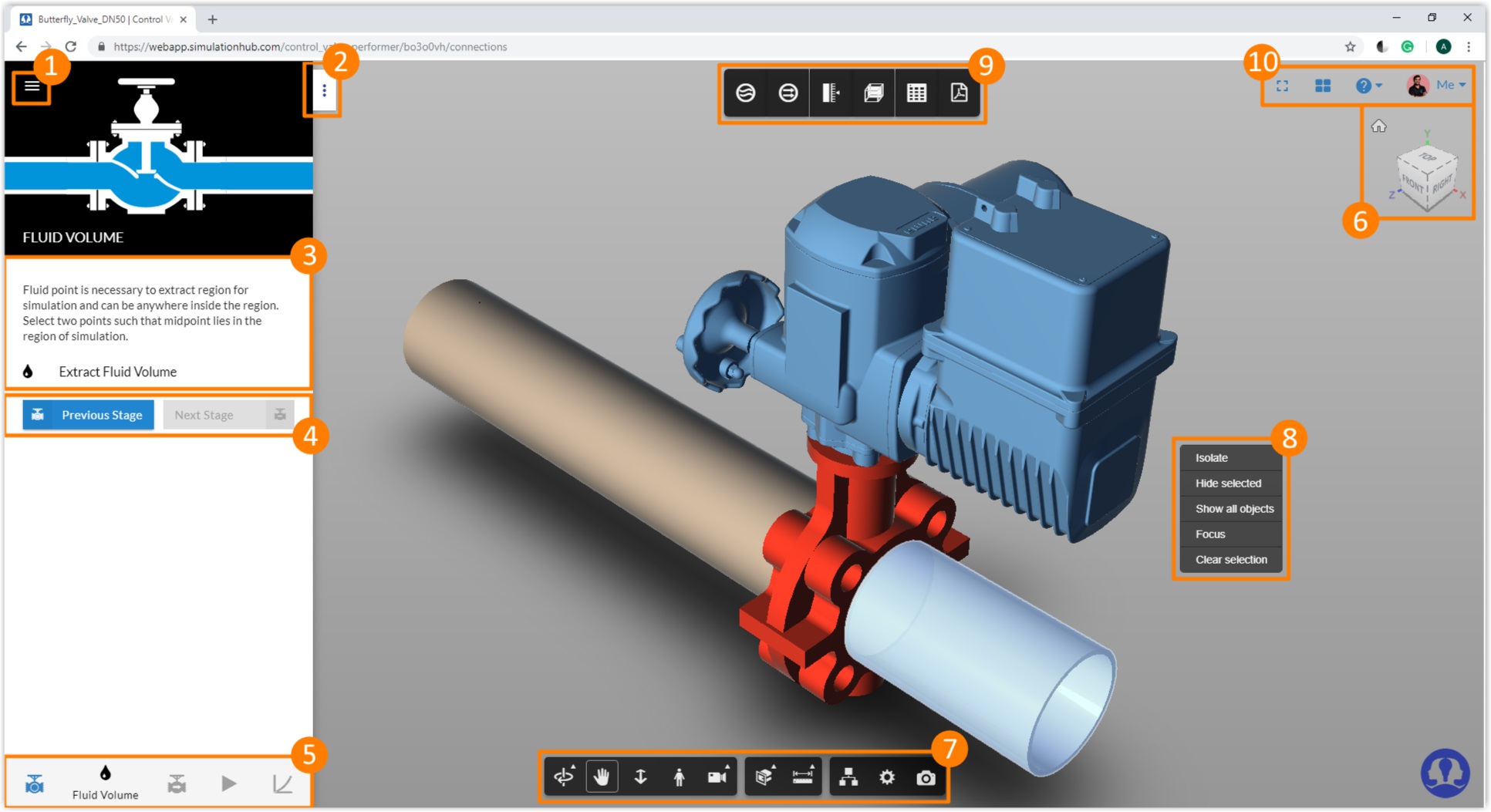Toggle the streamlines display icon

point(747,93)
